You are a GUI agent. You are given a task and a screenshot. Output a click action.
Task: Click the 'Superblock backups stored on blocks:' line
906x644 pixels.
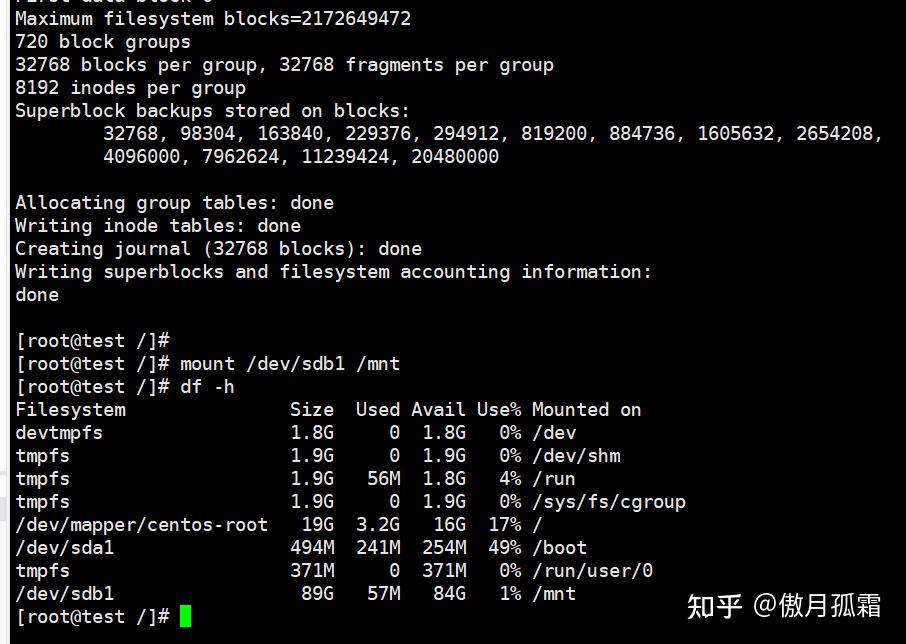213,110
